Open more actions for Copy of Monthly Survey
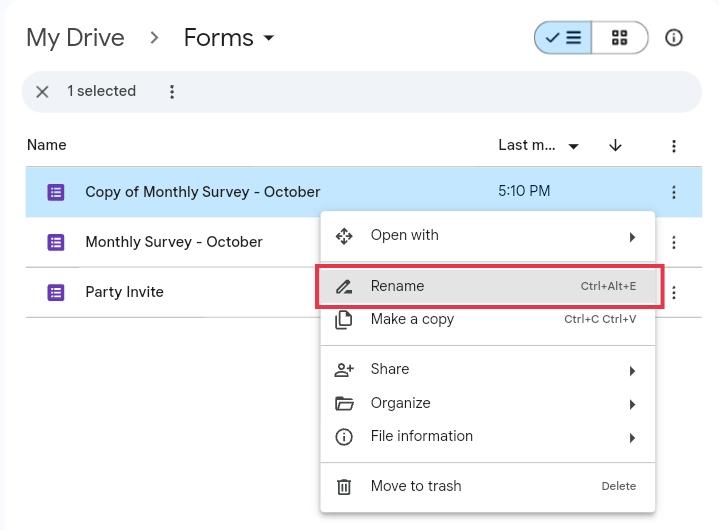The image size is (719, 530). 674,192
